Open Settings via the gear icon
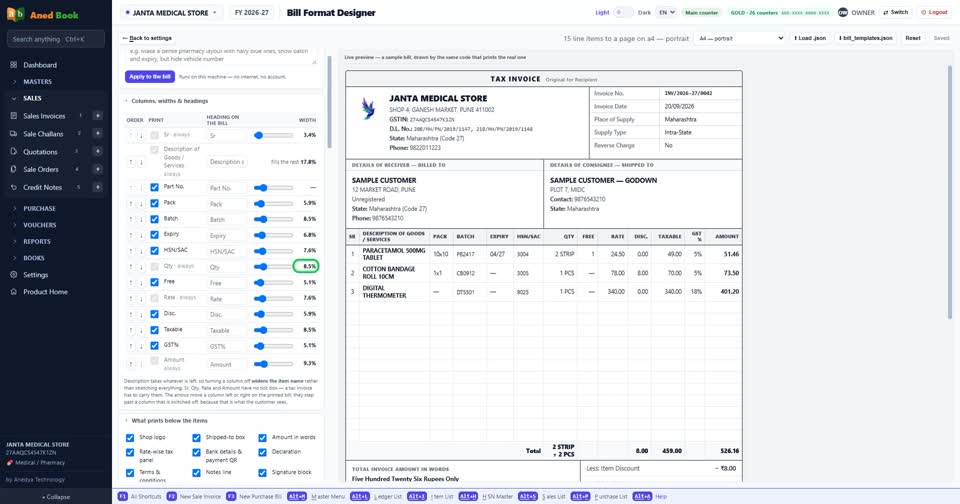The width and height of the screenshot is (960, 504). pyautogui.click(x=13, y=275)
